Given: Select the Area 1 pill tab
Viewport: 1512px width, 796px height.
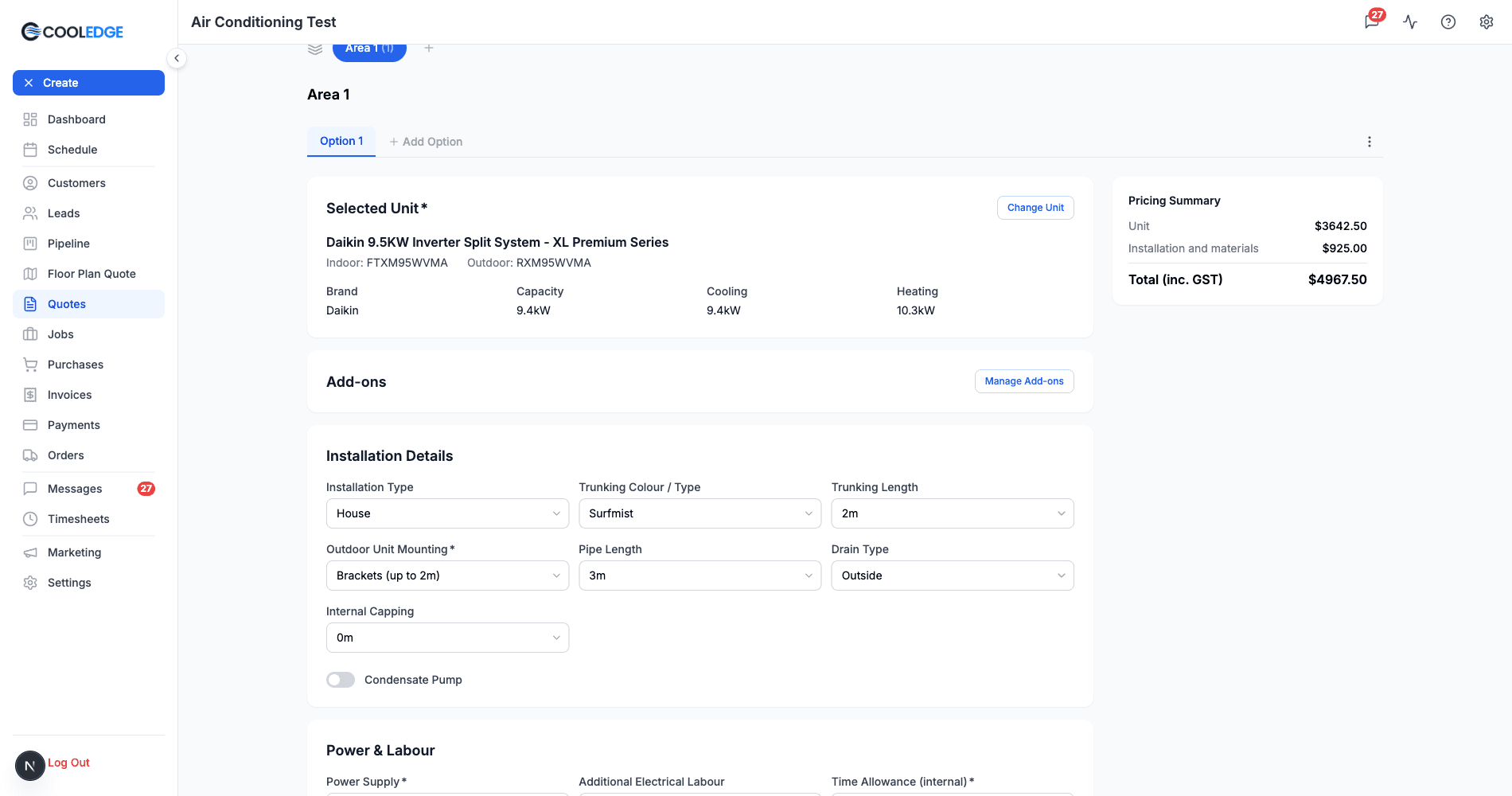Looking at the screenshot, I should (x=369, y=49).
